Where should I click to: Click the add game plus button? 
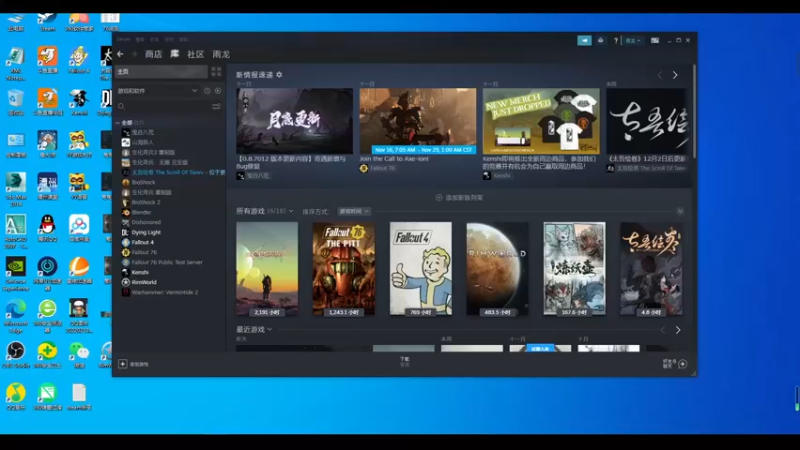tap(122, 364)
